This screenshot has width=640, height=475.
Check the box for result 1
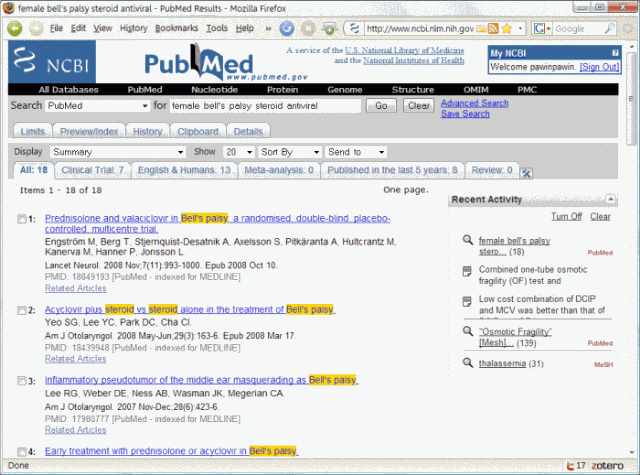click(x=22, y=219)
